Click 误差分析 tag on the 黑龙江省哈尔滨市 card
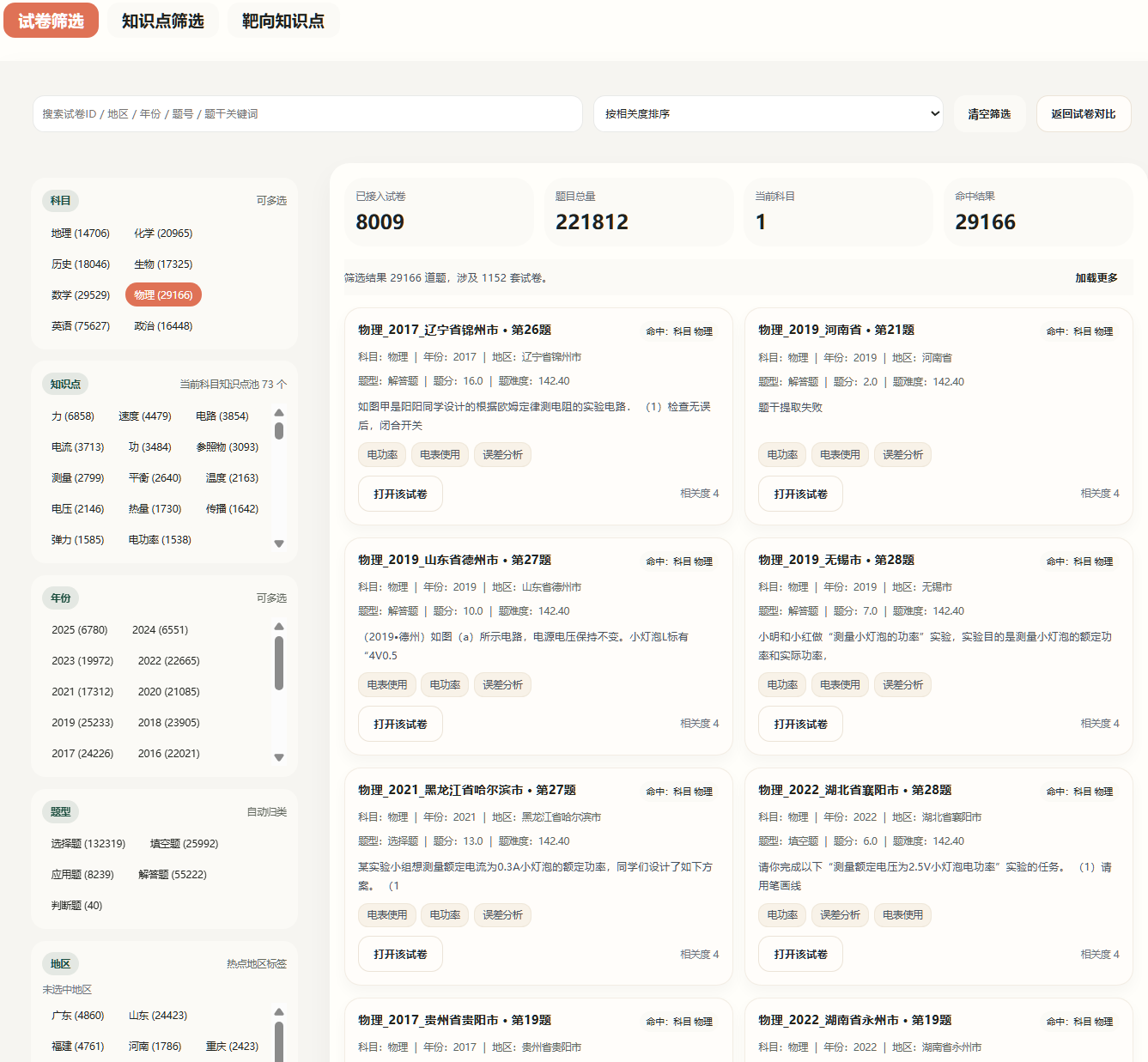Image resolution: width=1148 pixels, height=1062 pixels. coord(503,915)
